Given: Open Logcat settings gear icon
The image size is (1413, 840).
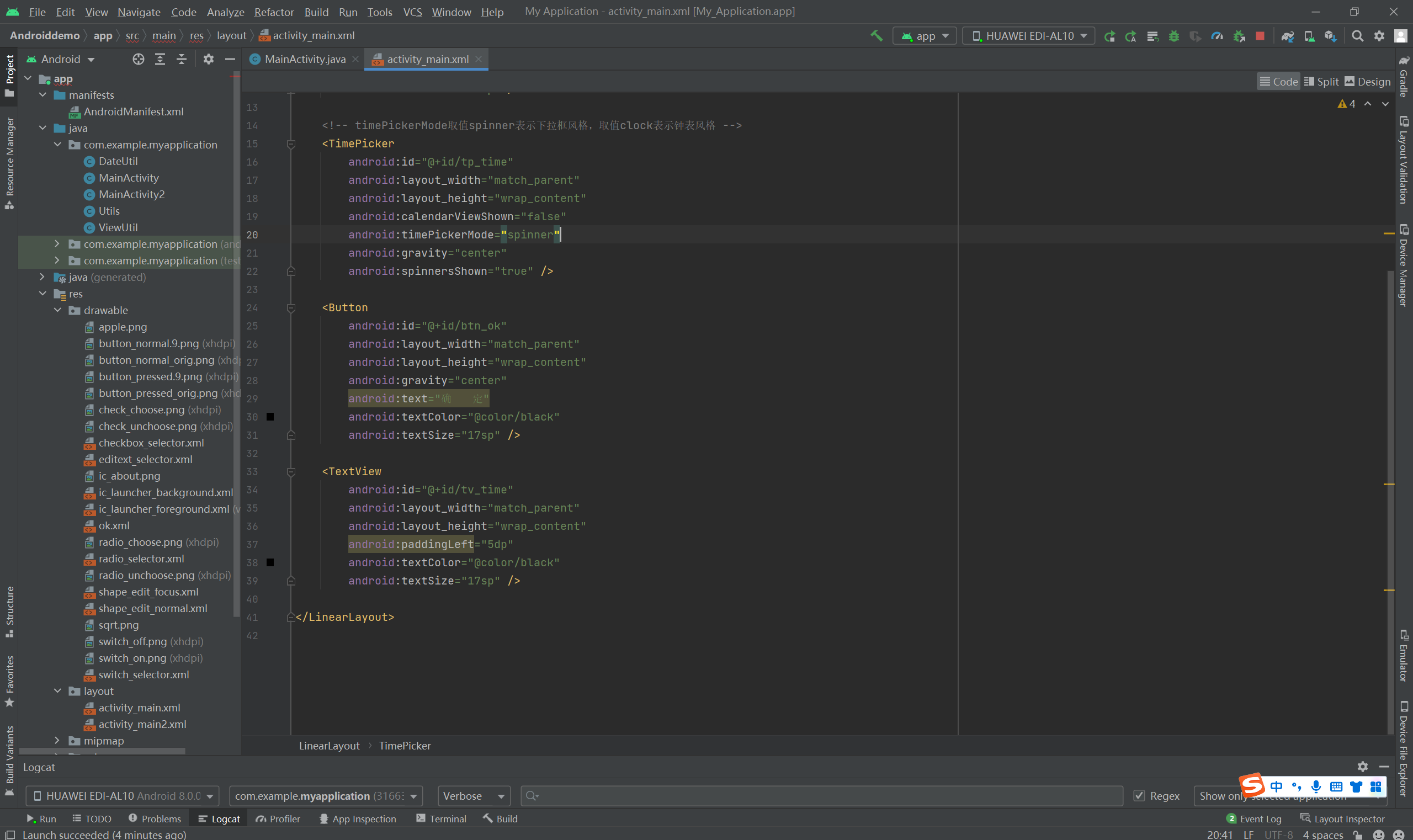Looking at the screenshot, I should (x=1363, y=767).
